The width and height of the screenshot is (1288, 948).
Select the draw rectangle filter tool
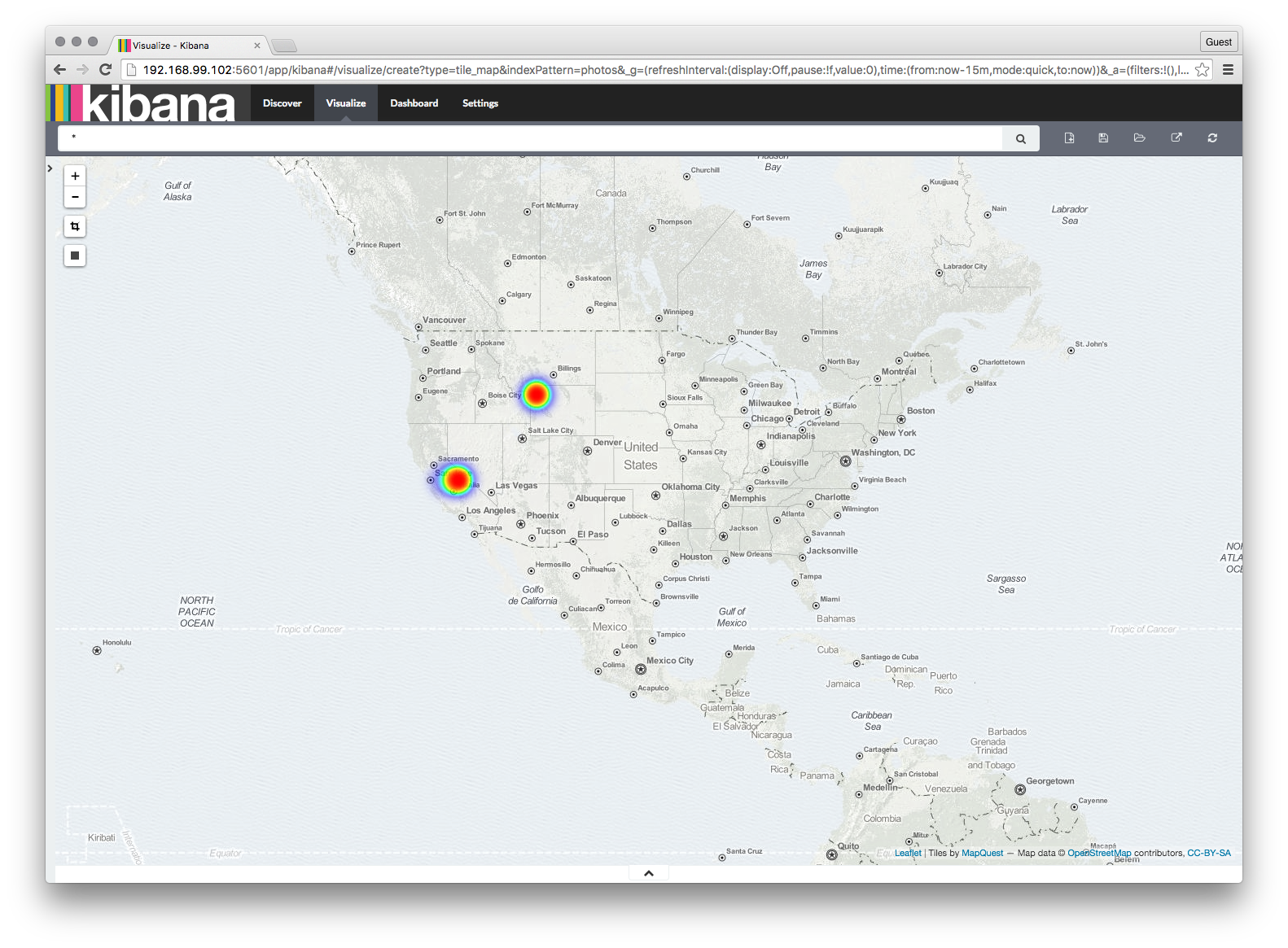tap(75, 256)
